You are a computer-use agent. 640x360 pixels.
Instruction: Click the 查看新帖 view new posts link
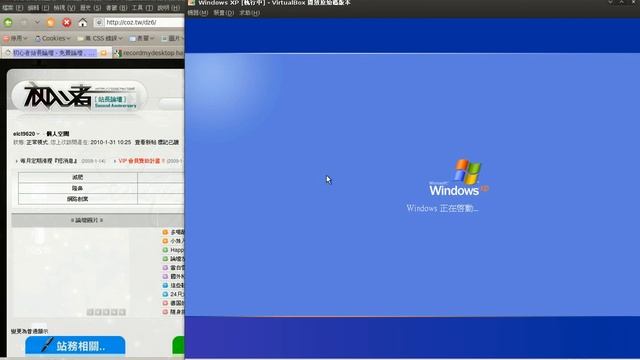[x=146, y=142]
